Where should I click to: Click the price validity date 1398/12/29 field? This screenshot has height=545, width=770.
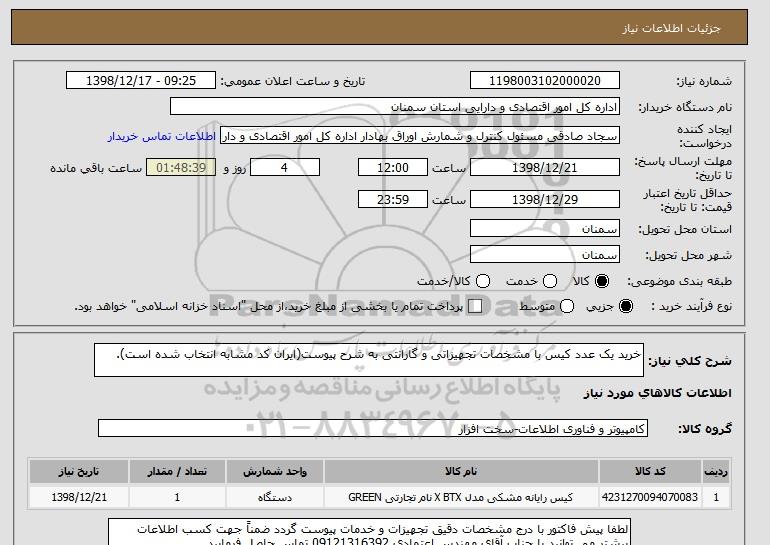point(545,199)
